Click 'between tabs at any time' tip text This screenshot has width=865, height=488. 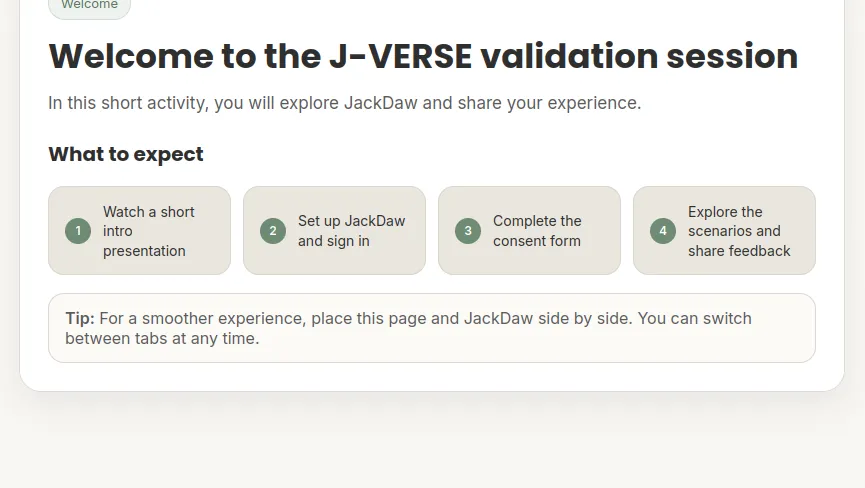pyautogui.click(x=162, y=338)
